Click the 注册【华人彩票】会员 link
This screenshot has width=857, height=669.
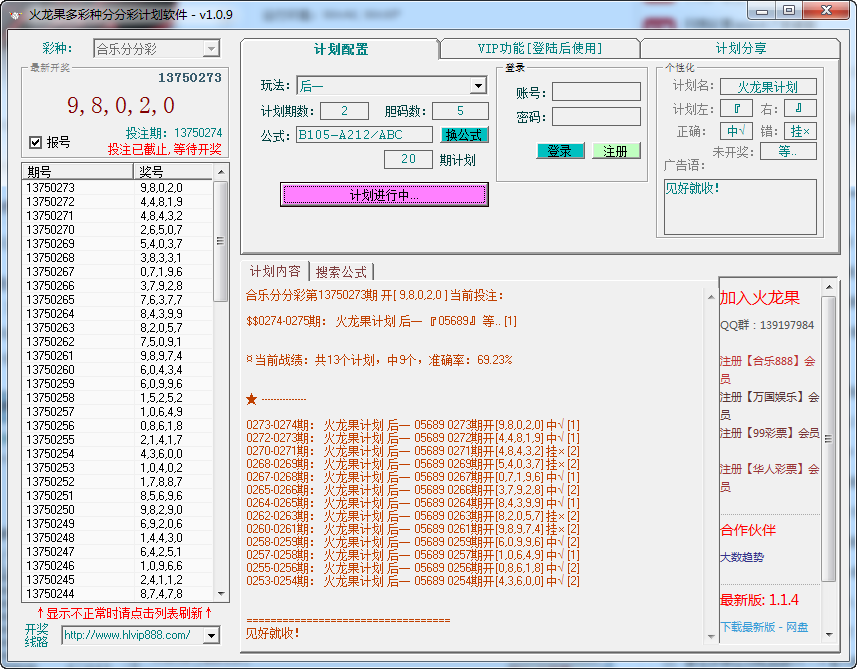pos(769,478)
